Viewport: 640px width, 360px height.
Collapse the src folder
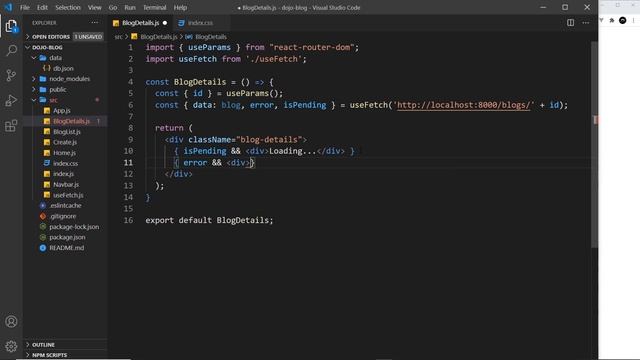[x=53, y=100]
